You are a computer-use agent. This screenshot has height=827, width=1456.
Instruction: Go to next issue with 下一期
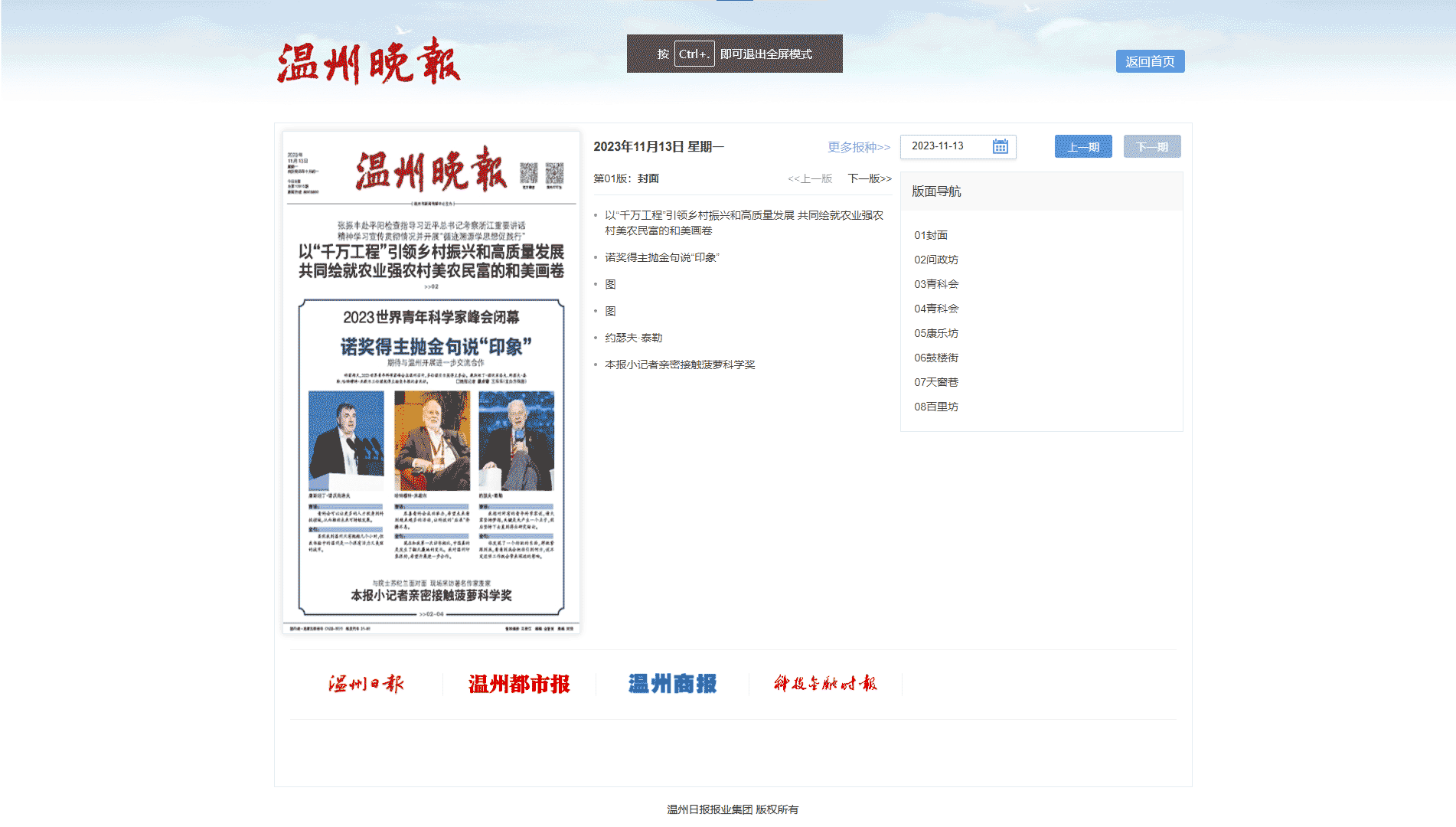point(1152,146)
